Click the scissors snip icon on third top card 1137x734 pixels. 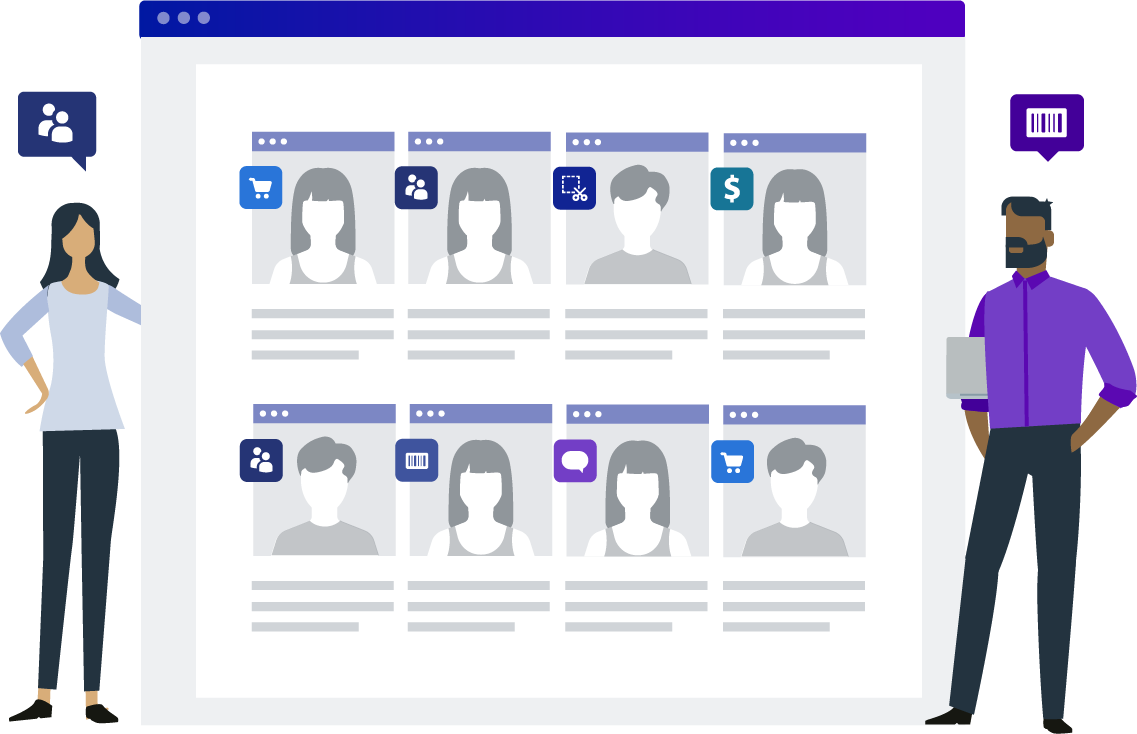[x=574, y=188]
